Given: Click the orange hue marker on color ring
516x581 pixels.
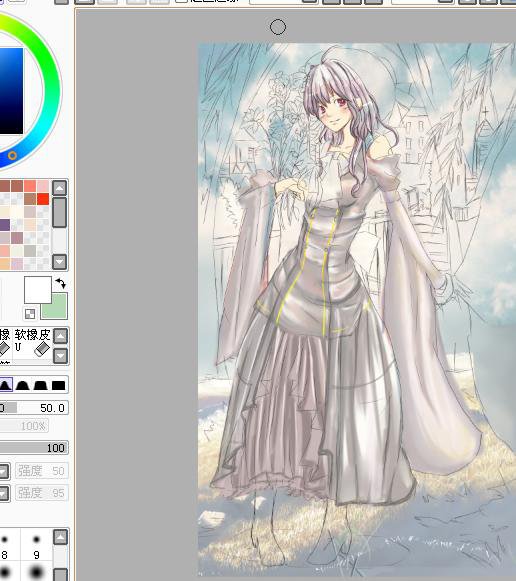Looking at the screenshot, I should (x=12, y=155).
